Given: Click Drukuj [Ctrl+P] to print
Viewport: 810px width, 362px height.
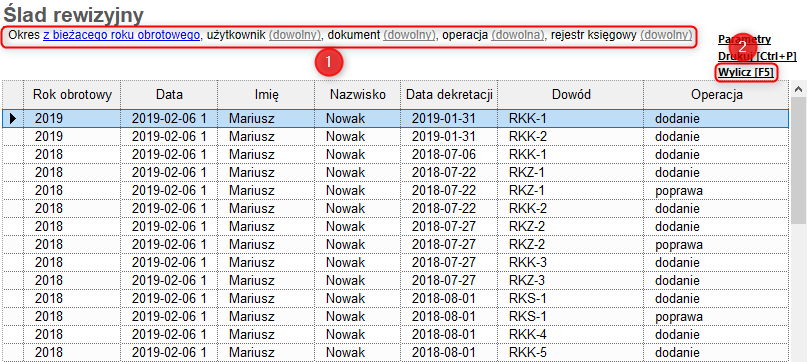Looking at the screenshot, I should click(757, 56).
